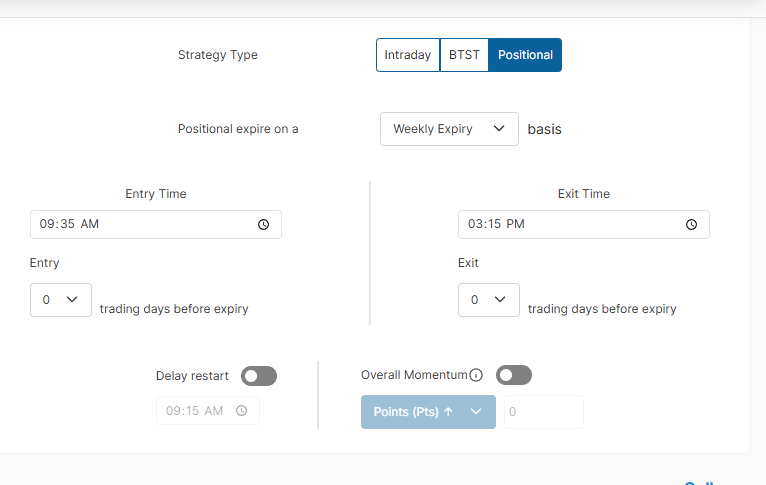This screenshot has height=485, width=766.
Task: Click the Overall Momentum value input
Action: (543, 412)
